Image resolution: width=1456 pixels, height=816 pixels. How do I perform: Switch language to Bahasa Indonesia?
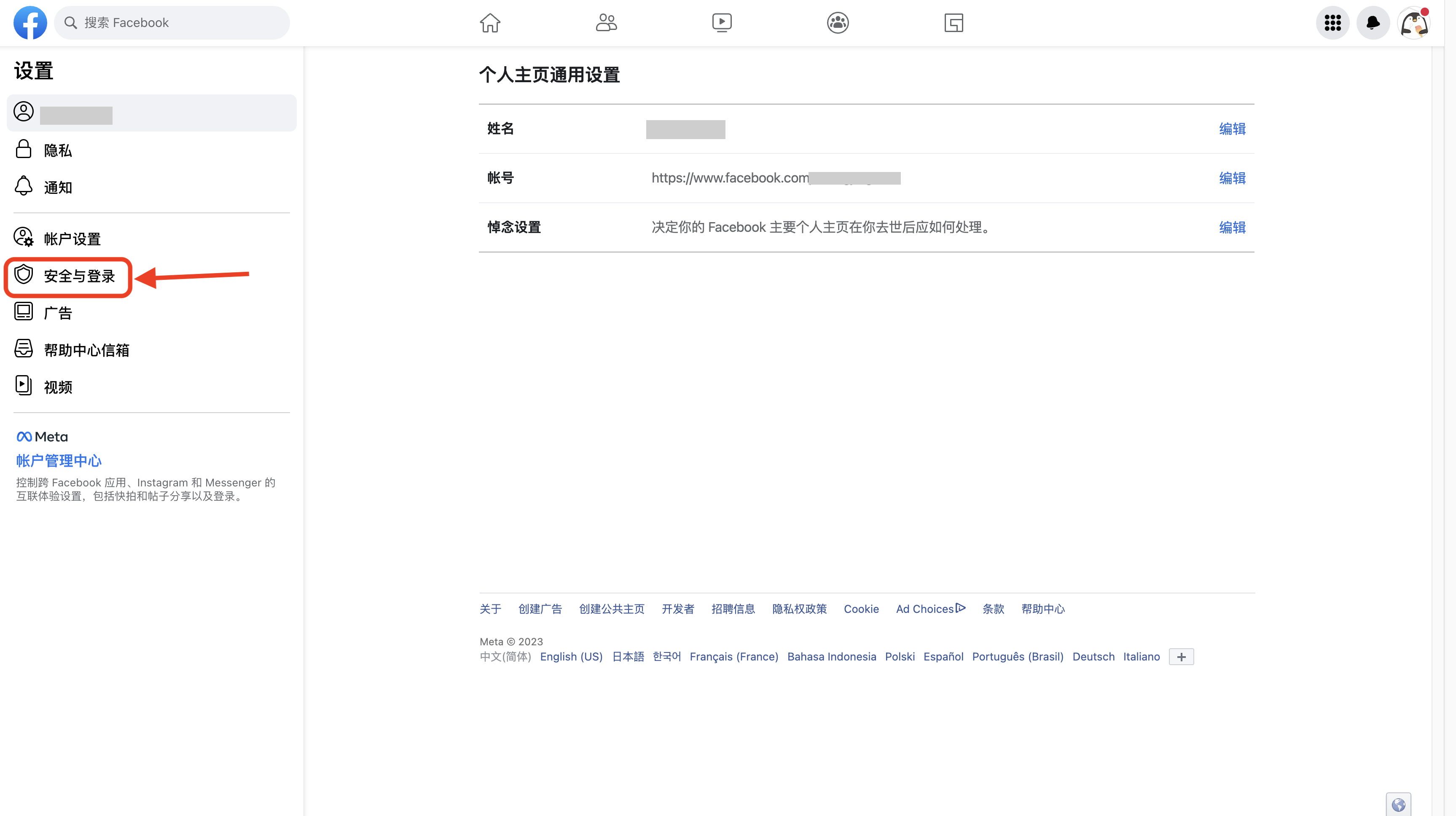point(831,657)
